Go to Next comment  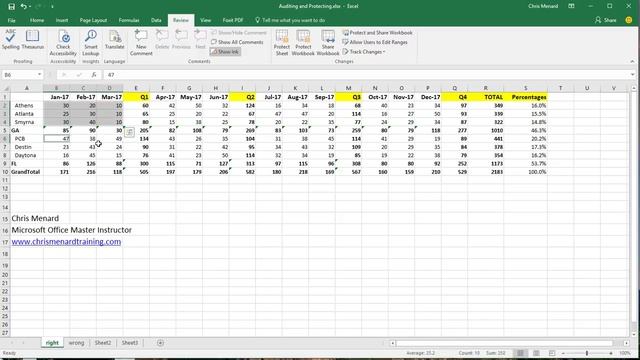point(200,40)
